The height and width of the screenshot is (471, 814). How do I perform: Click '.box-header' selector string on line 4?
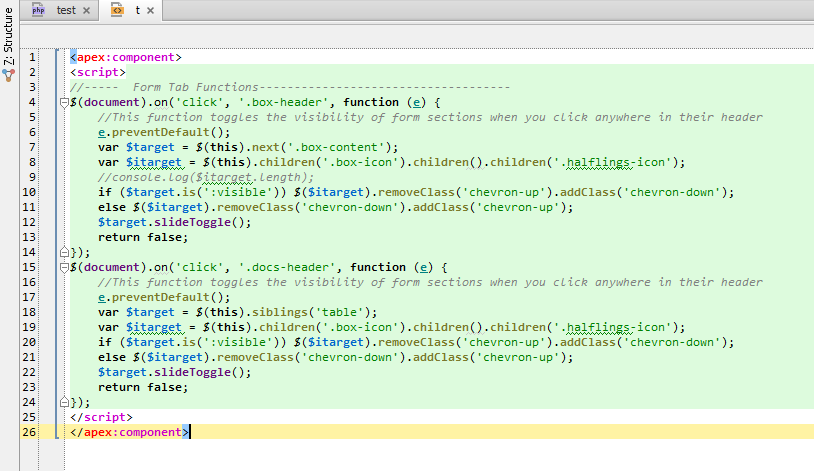283,102
